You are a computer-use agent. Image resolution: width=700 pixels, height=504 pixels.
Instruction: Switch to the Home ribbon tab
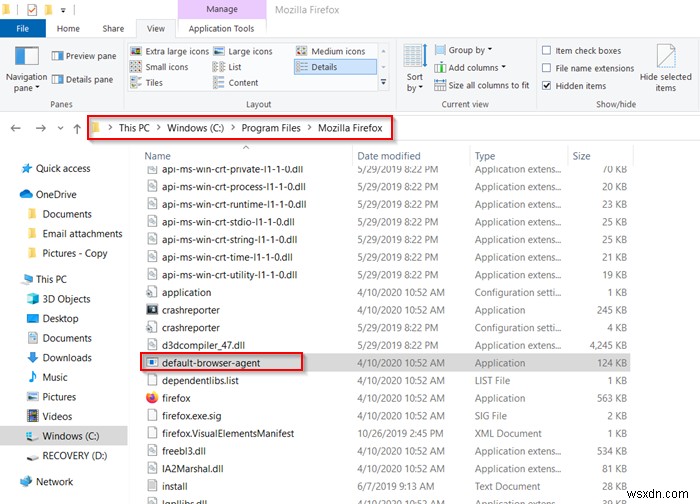68,29
